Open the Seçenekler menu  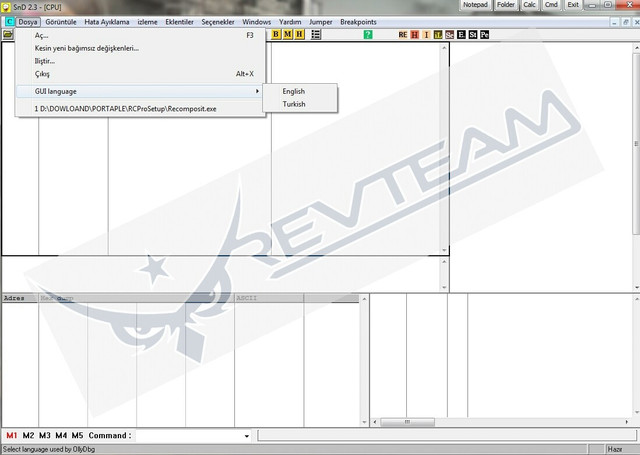(218, 22)
